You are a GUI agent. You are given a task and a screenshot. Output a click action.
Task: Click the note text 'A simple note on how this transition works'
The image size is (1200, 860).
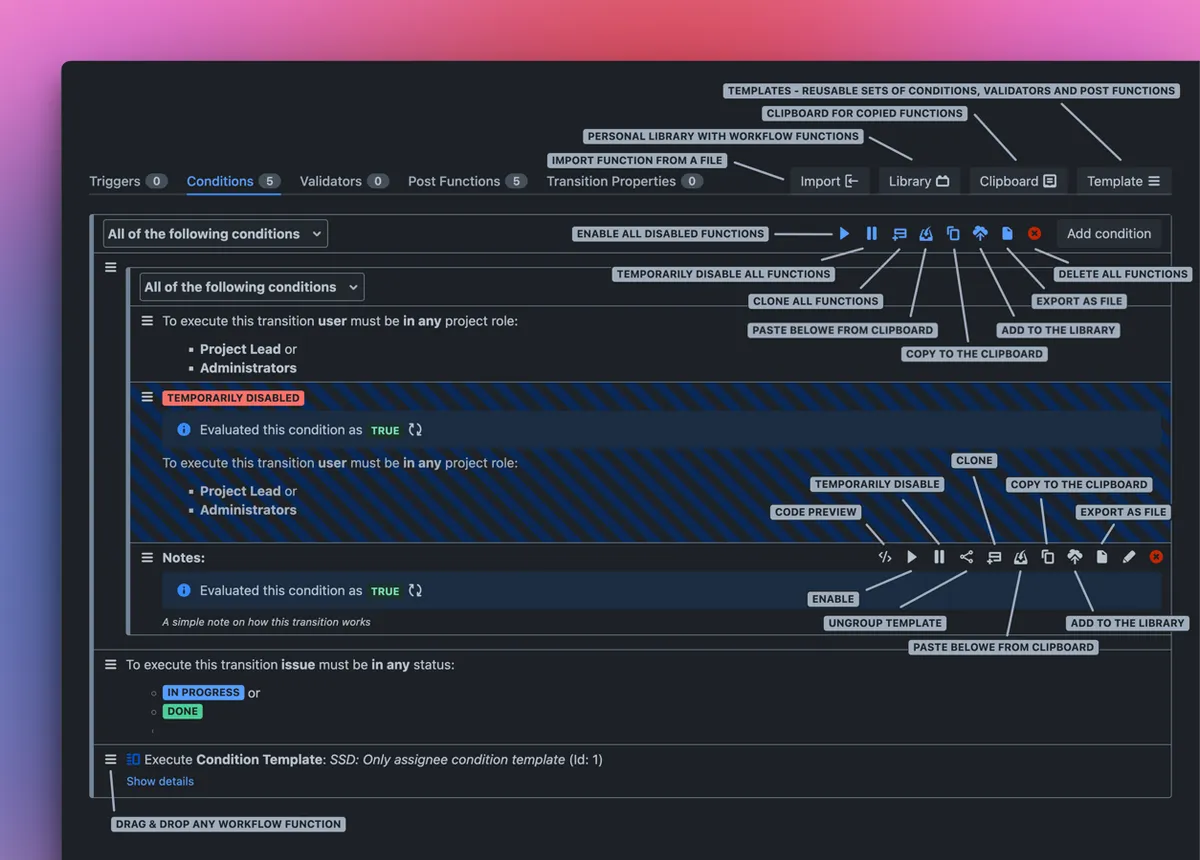(x=266, y=622)
